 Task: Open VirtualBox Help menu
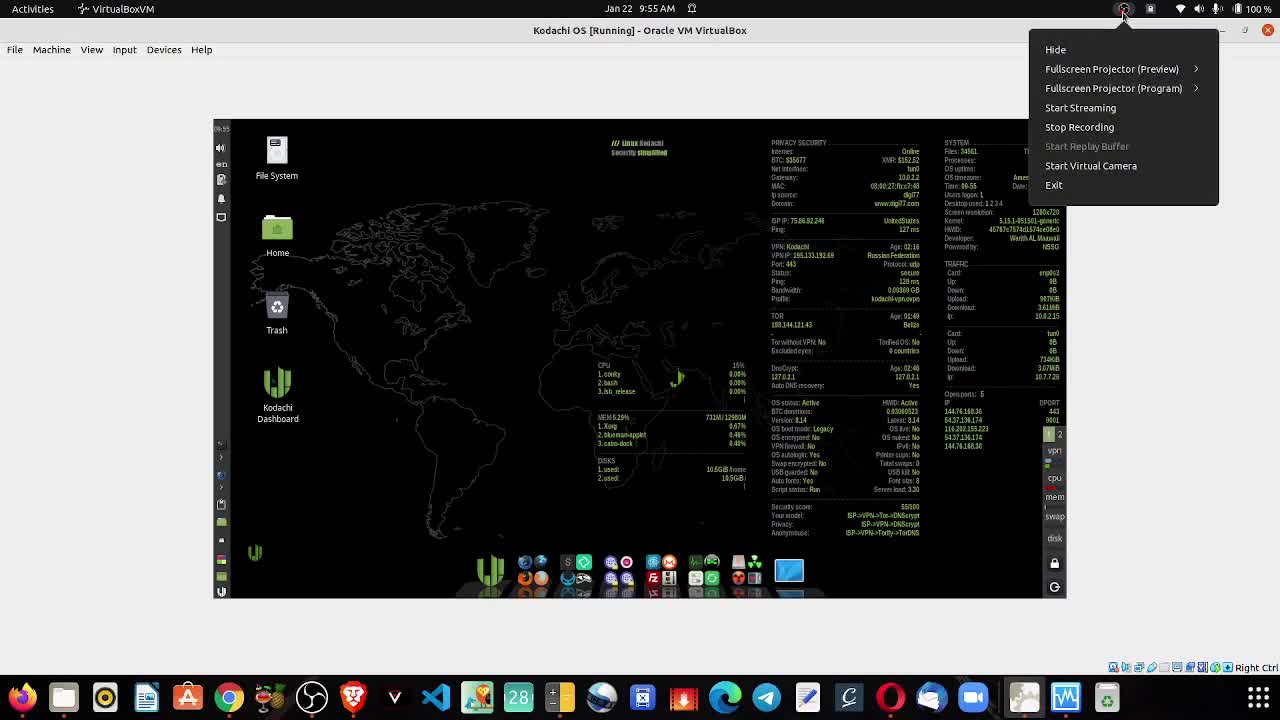coord(201,49)
